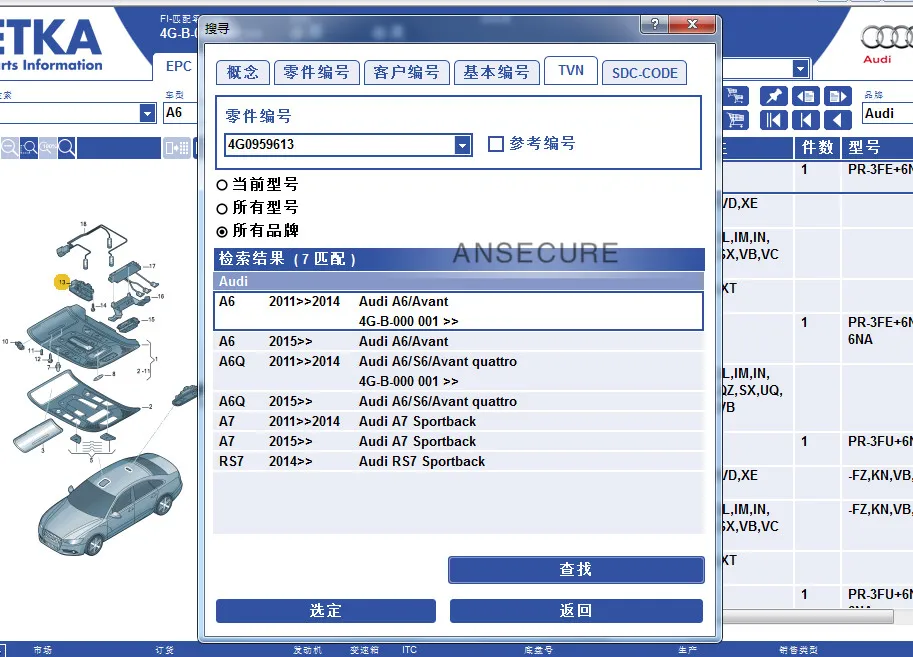
Task: Select result A6 2015>> Audi A6/Avant
Action: click(459, 341)
